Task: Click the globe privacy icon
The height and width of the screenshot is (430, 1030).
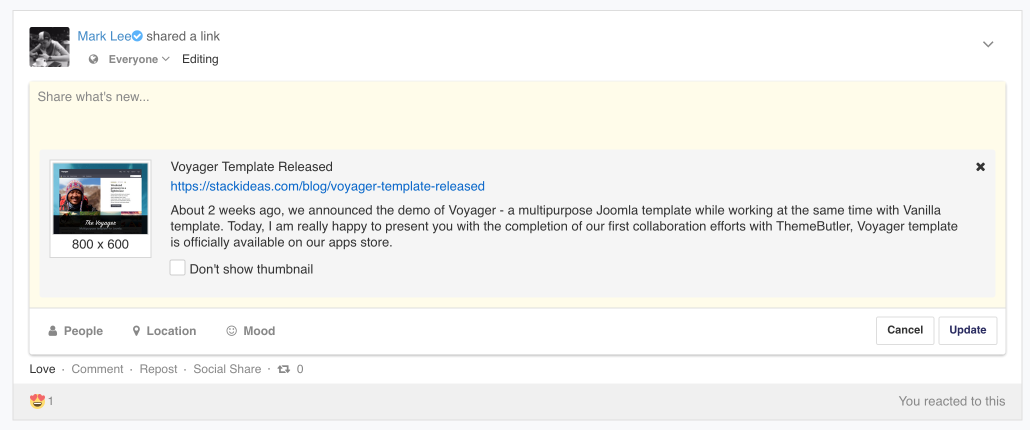Action: point(94,59)
